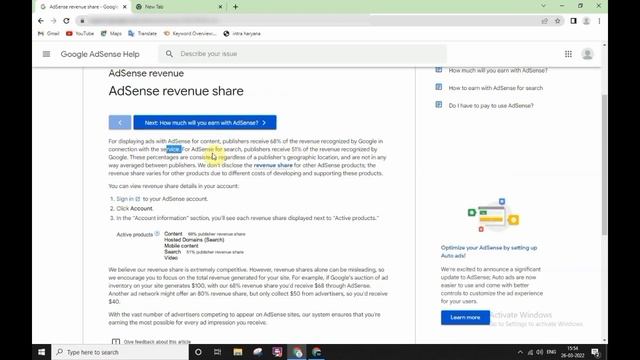640x360 pixels.
Task: Close the New Tab tab
Action: click(x=220, y=7)
